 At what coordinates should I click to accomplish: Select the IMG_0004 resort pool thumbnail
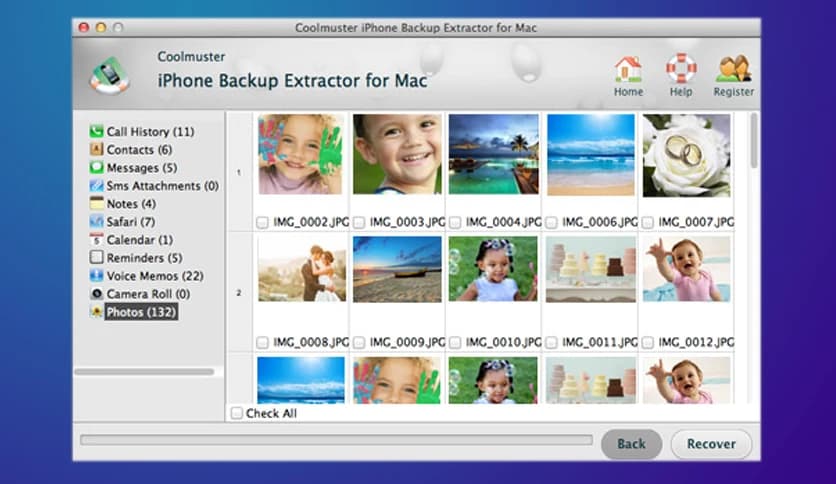(494, 154)
